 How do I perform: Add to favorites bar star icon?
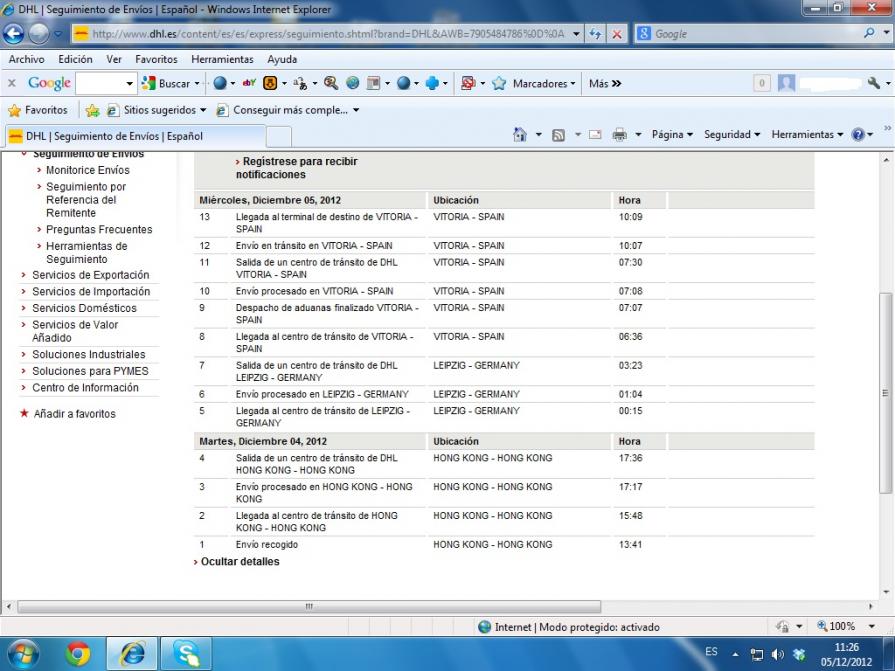tap(92, 110)
